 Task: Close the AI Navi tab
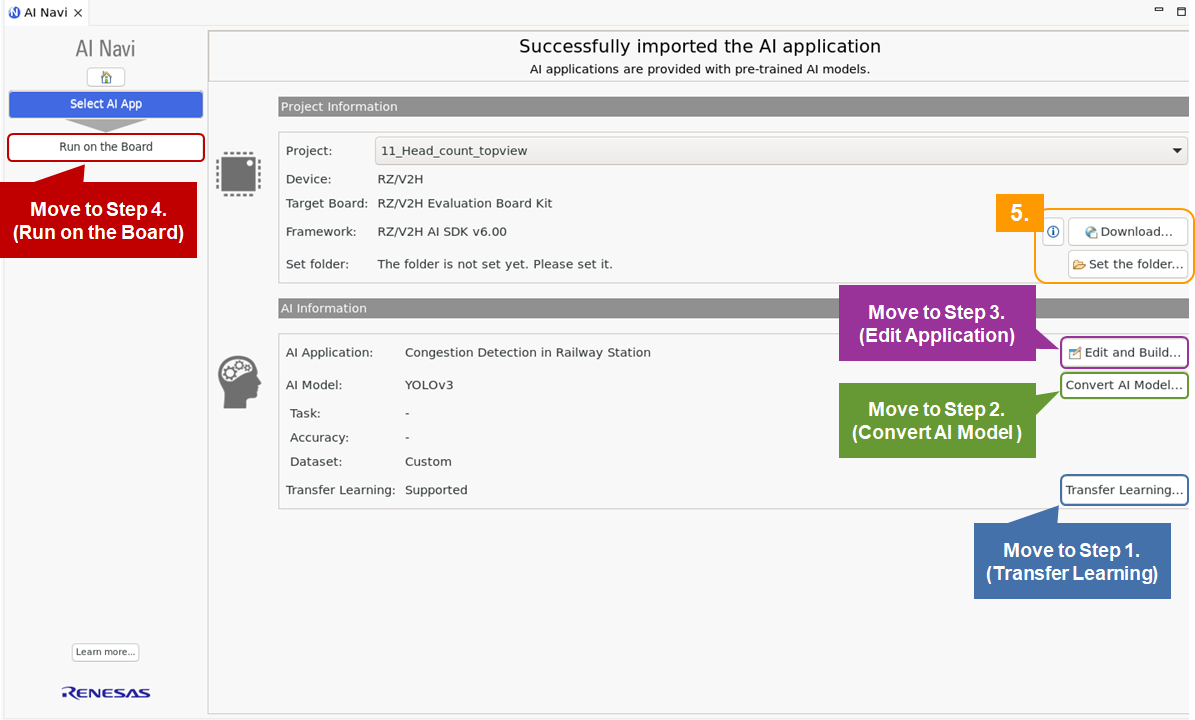click(78, 13)
